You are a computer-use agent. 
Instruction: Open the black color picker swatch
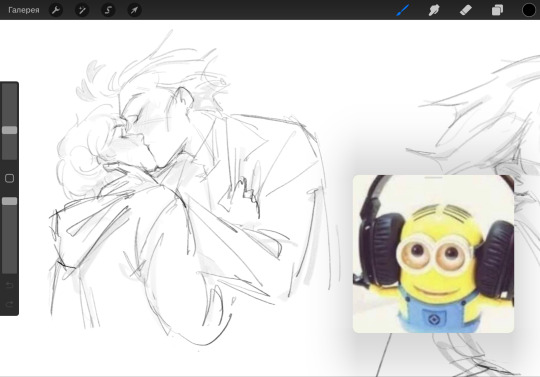(529, 10)
